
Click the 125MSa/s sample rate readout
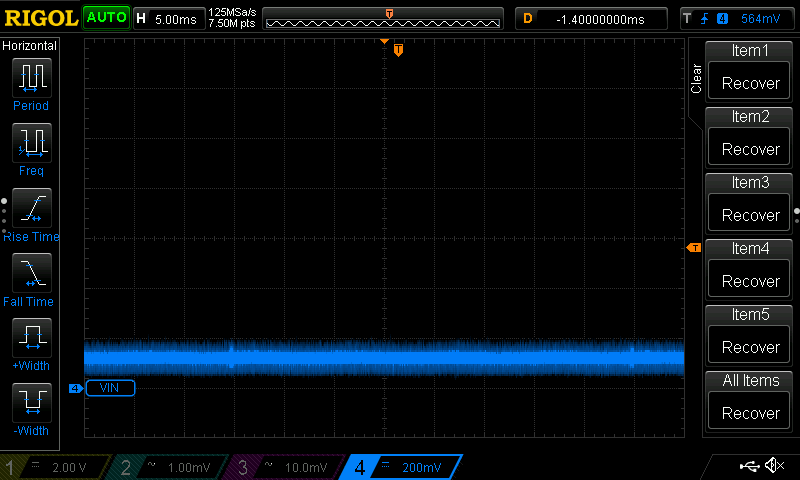232,13
